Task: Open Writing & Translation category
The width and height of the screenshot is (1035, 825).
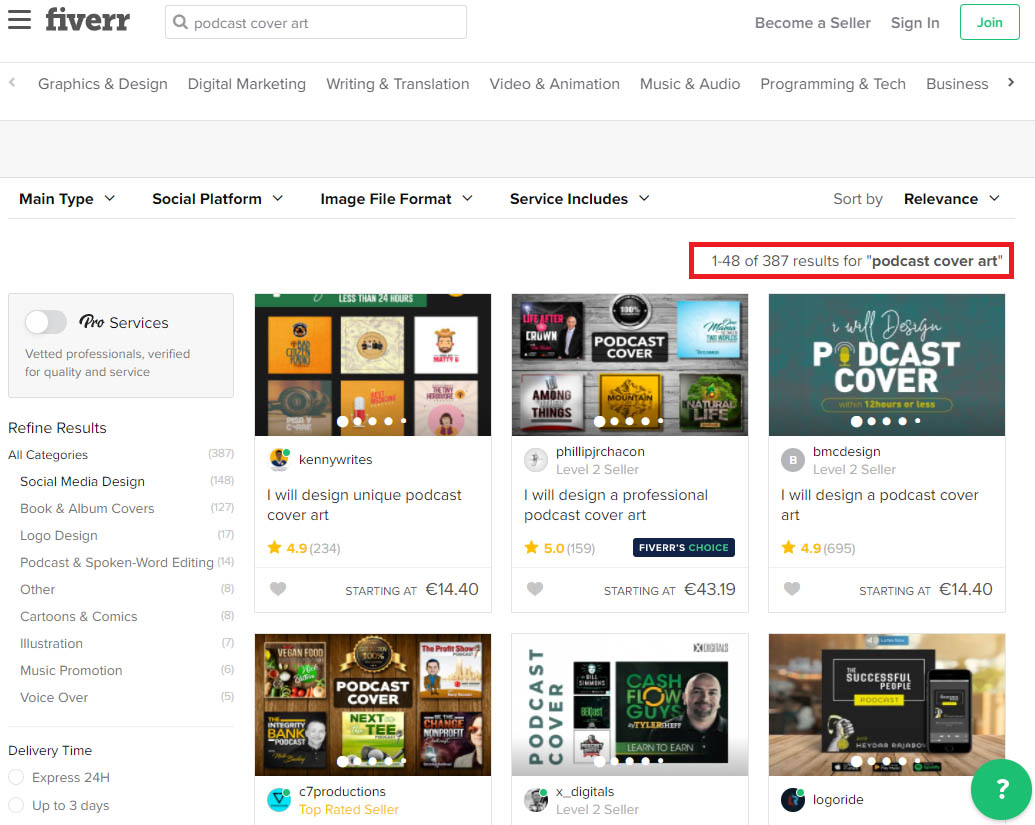Action: coord(397,84)
